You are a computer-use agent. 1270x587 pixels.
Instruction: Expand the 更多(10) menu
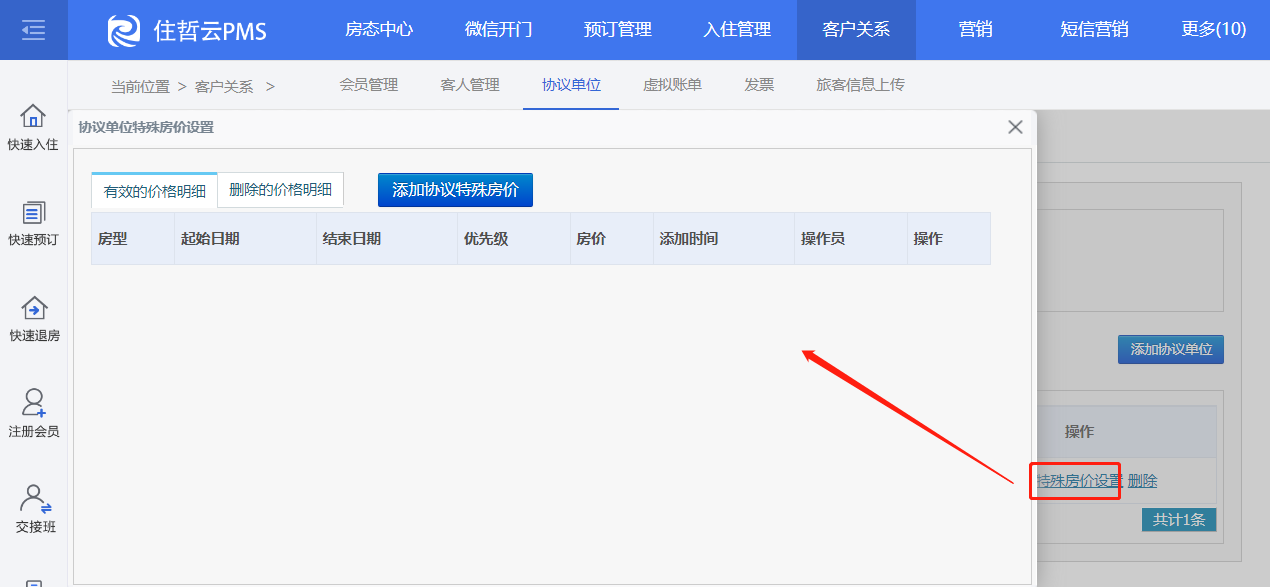point(1214,30)
